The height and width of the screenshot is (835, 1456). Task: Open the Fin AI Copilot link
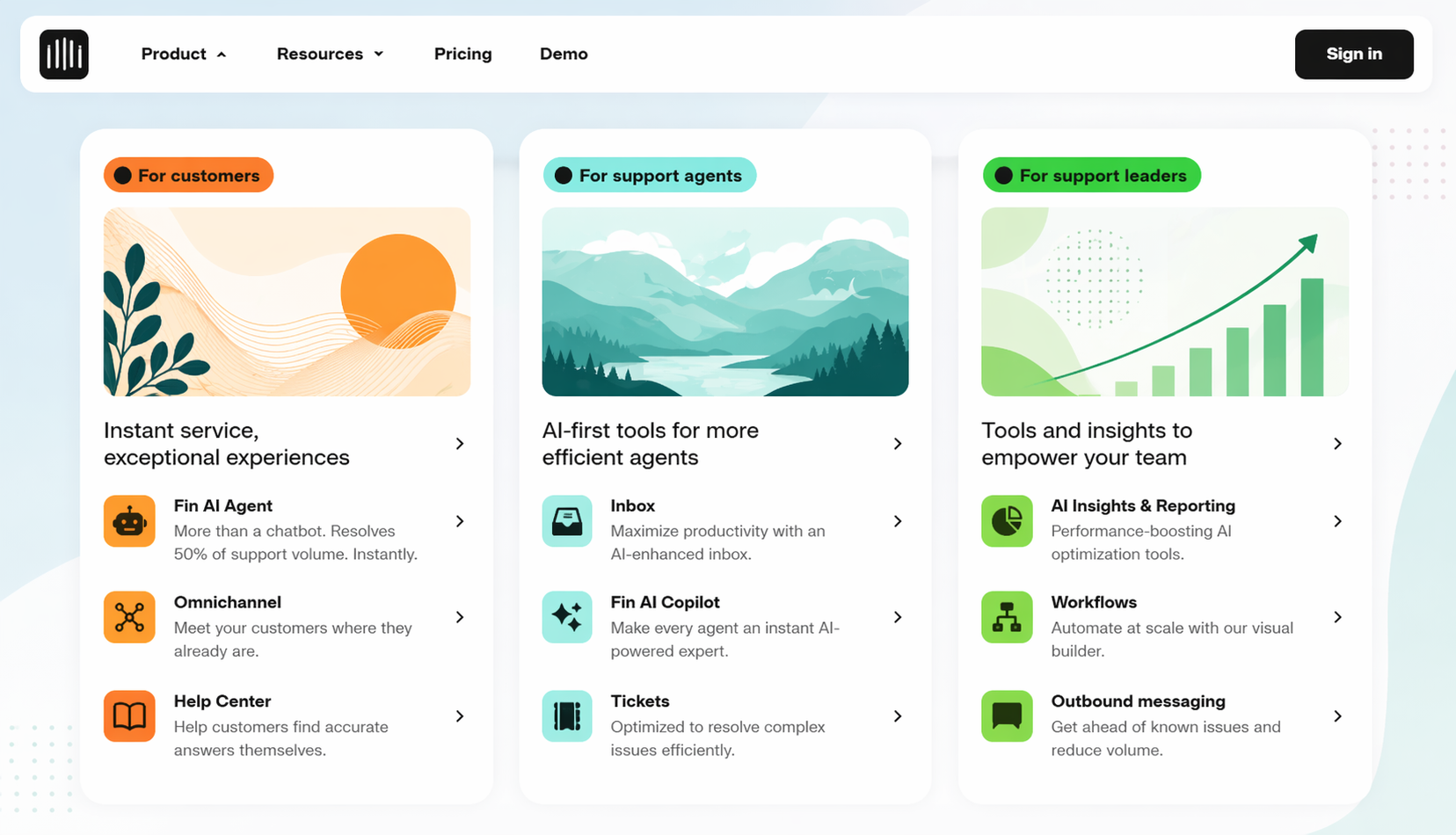tap(666, 602)
